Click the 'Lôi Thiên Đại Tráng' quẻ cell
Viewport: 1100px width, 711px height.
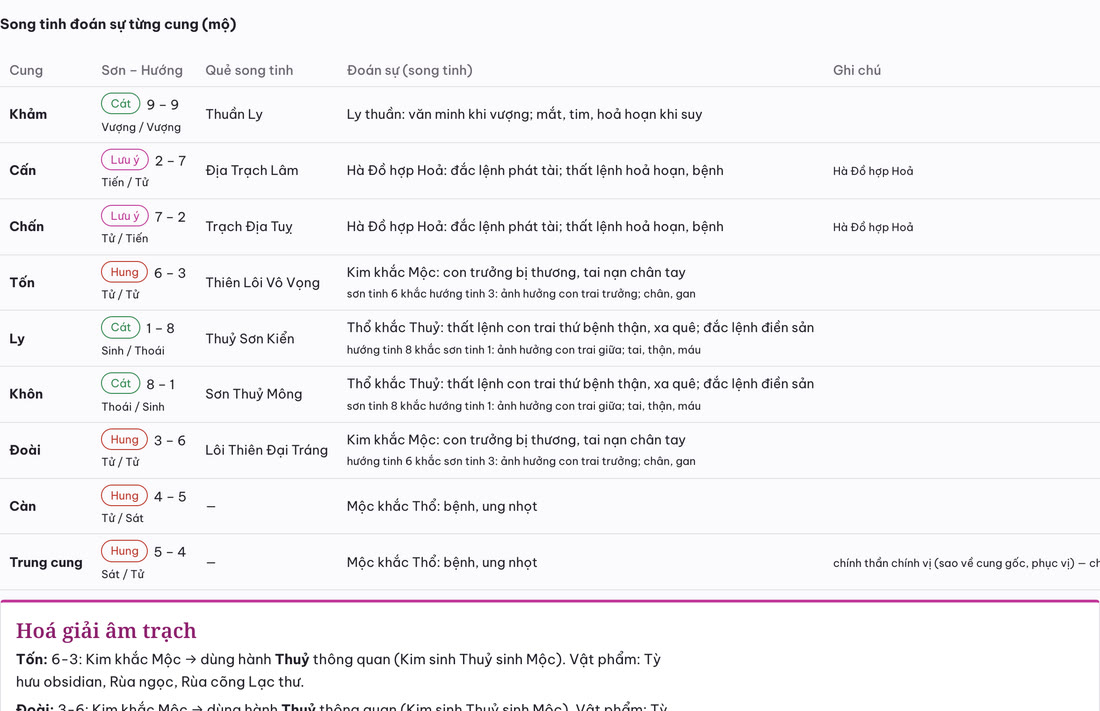coord(267,451)
